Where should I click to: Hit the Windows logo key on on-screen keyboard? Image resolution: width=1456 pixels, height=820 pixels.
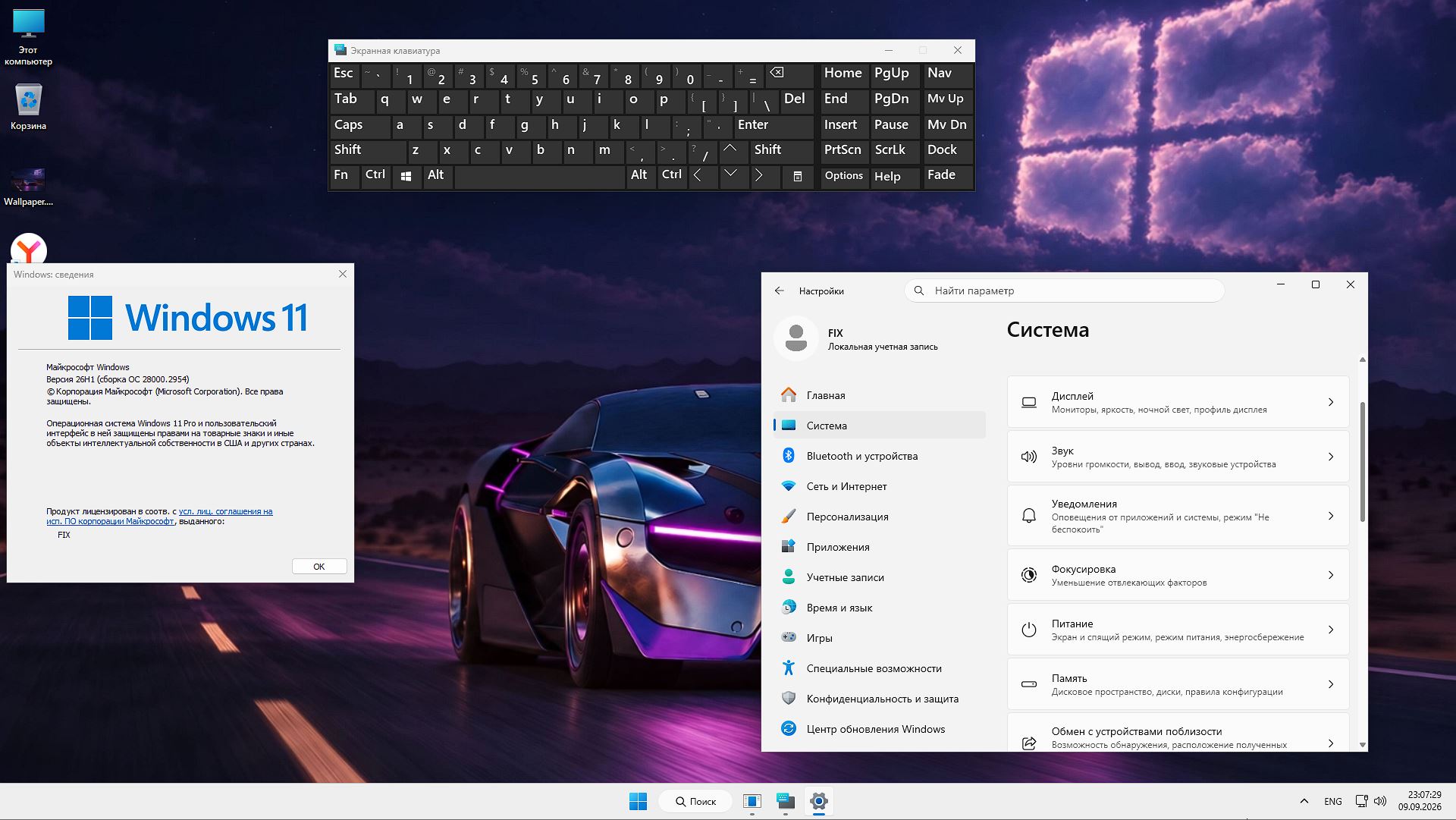click(x=406, y=176)
